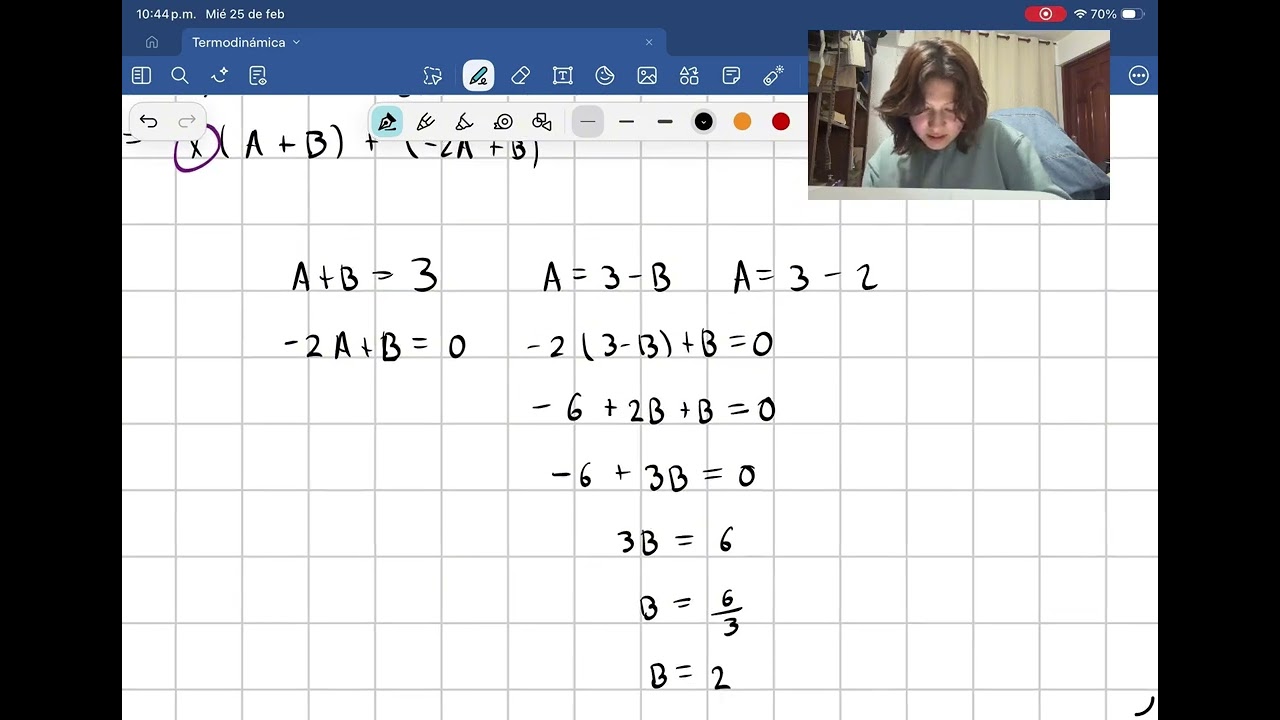Go to the home library screen
1280x720 pixels.
click(x=152, y=42)
